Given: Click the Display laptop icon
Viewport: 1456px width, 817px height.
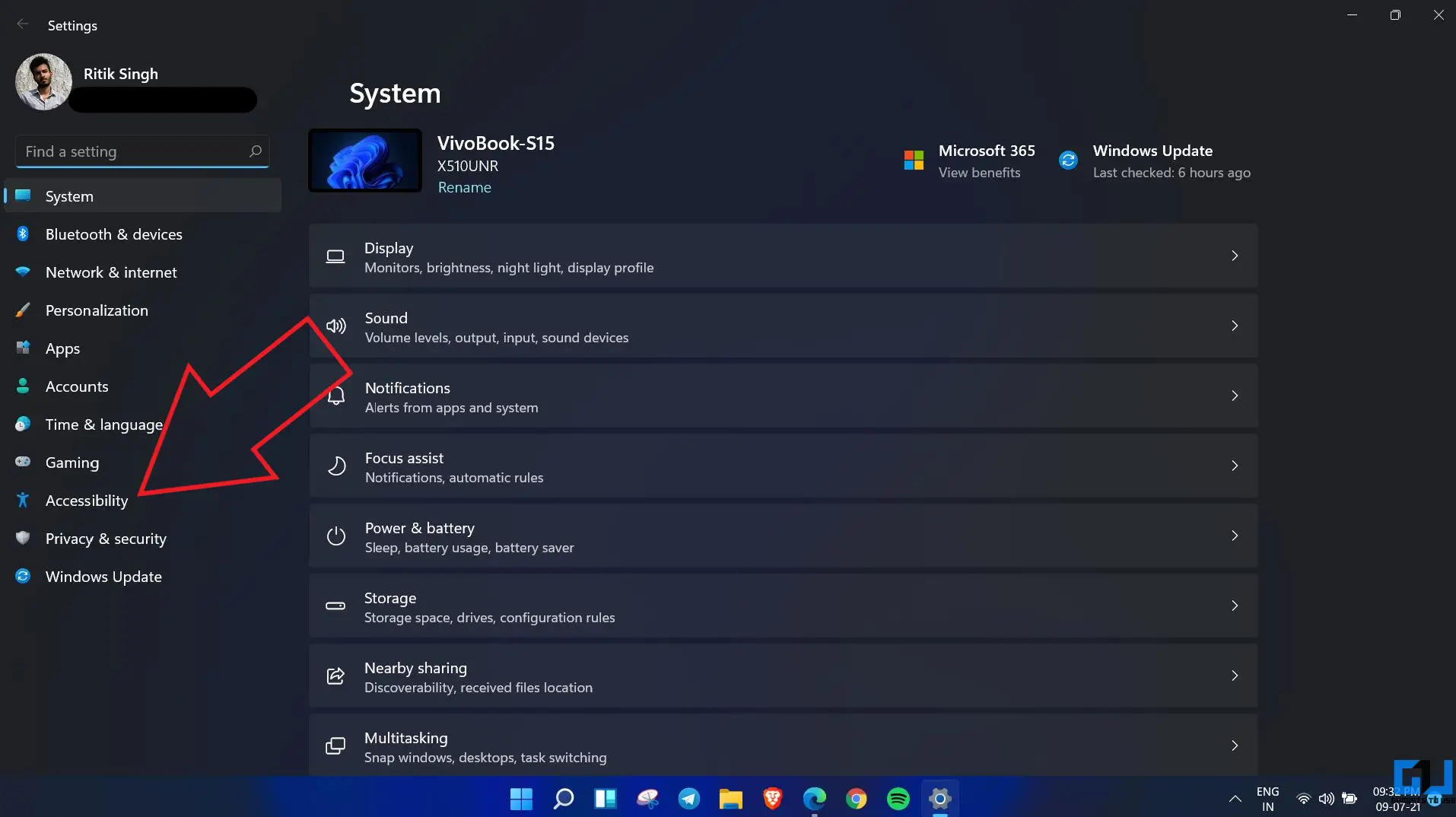Looking at the screenshot, I should [335, 256].
